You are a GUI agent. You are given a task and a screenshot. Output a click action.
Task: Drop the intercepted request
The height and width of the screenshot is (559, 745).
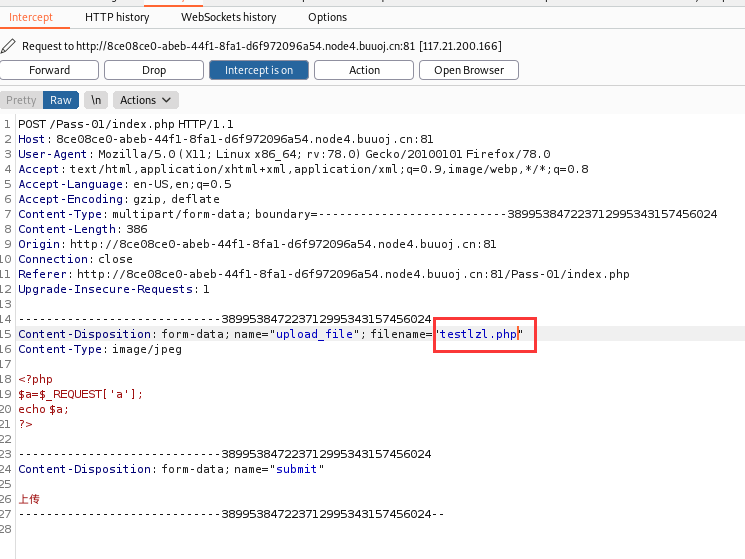click(x=154, y=70)
